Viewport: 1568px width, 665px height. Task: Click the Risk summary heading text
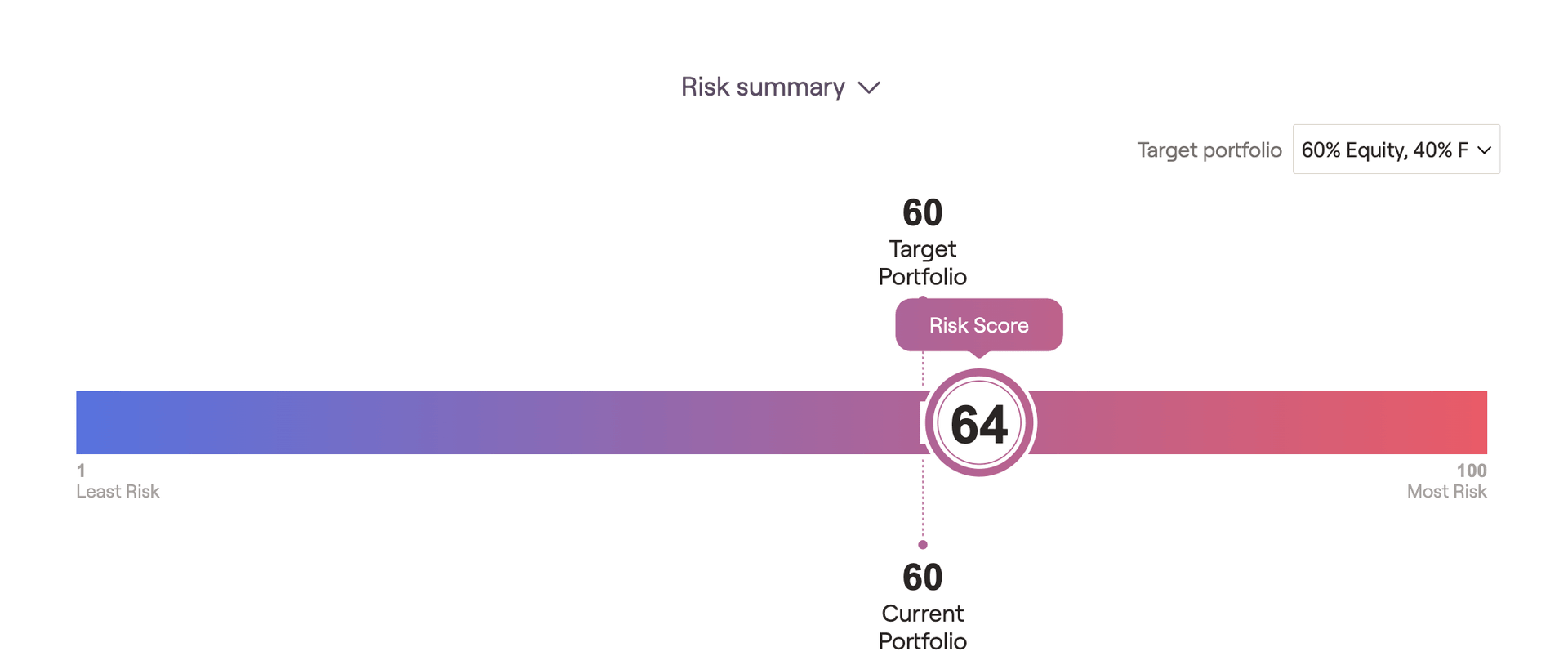click(x=763, y=87)
